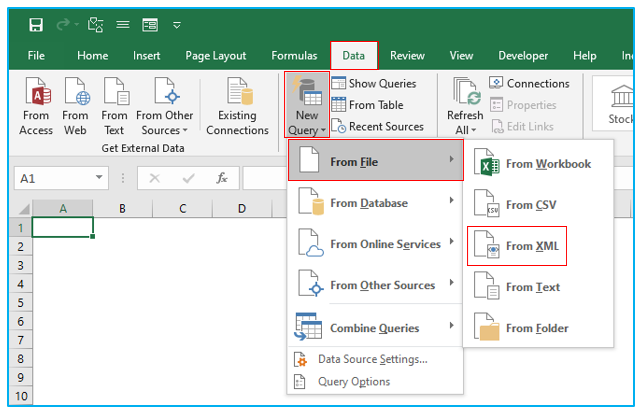643x416 pixels.
Task: Click the Enter checkmark in formula bar
Action: (189, 178)
